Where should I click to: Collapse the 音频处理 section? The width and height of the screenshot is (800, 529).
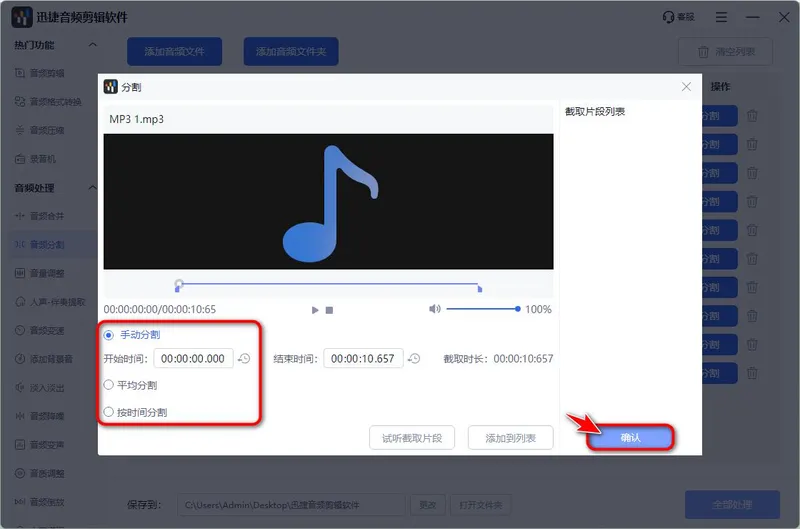(92, 188)
